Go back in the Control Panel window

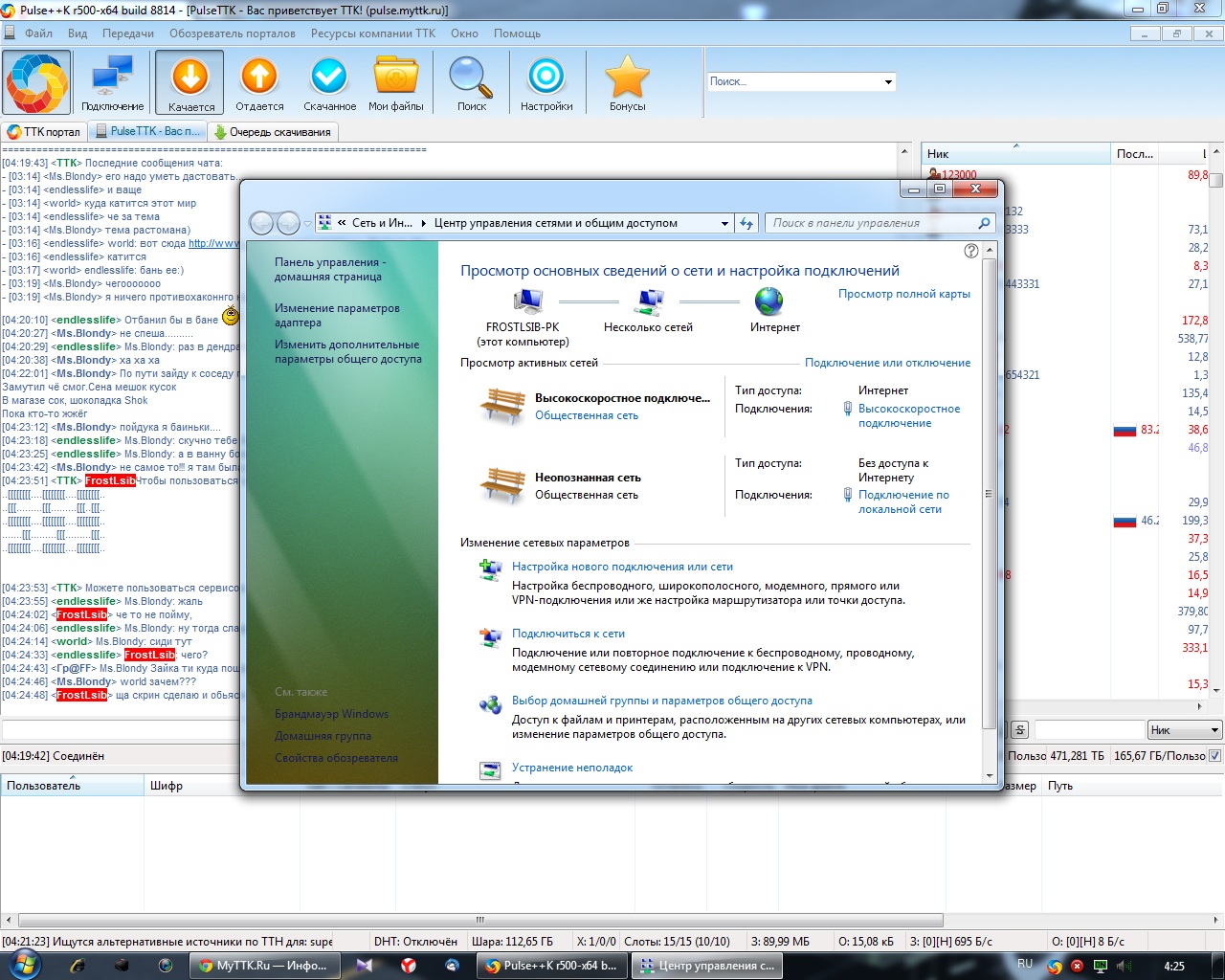pos(261,223)
